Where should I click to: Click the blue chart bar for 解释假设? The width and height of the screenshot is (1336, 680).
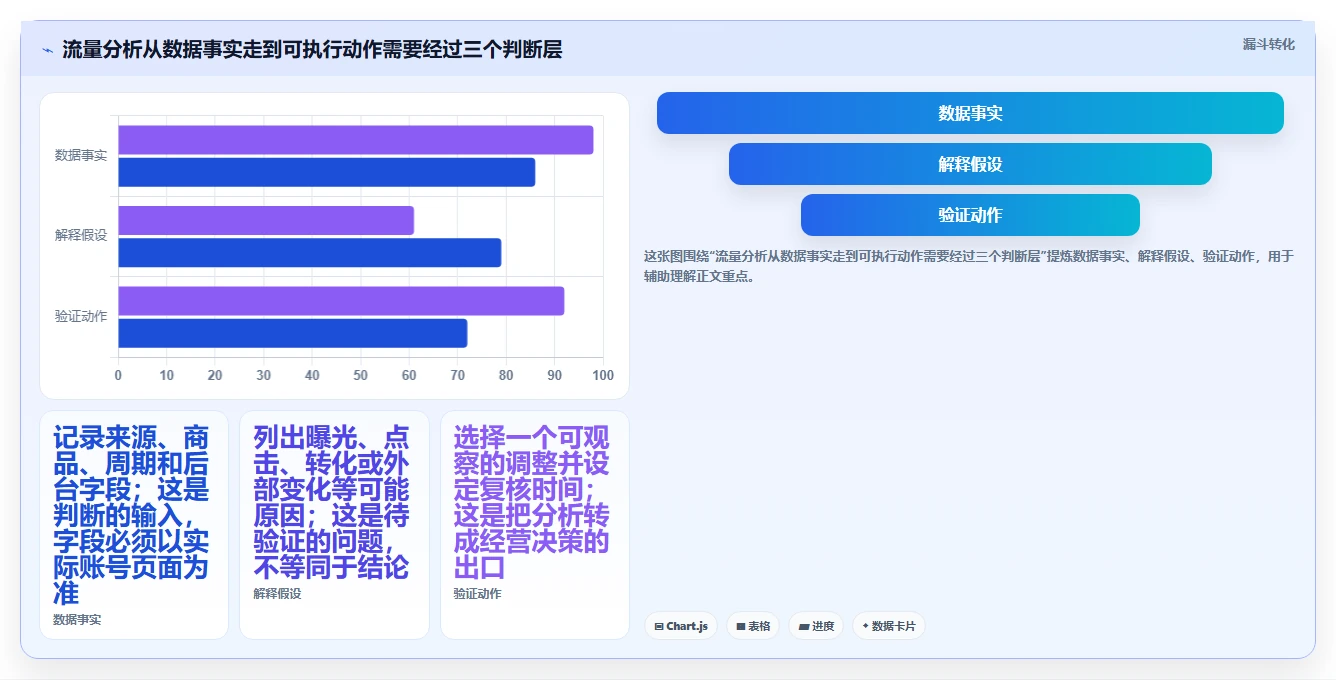310,253
